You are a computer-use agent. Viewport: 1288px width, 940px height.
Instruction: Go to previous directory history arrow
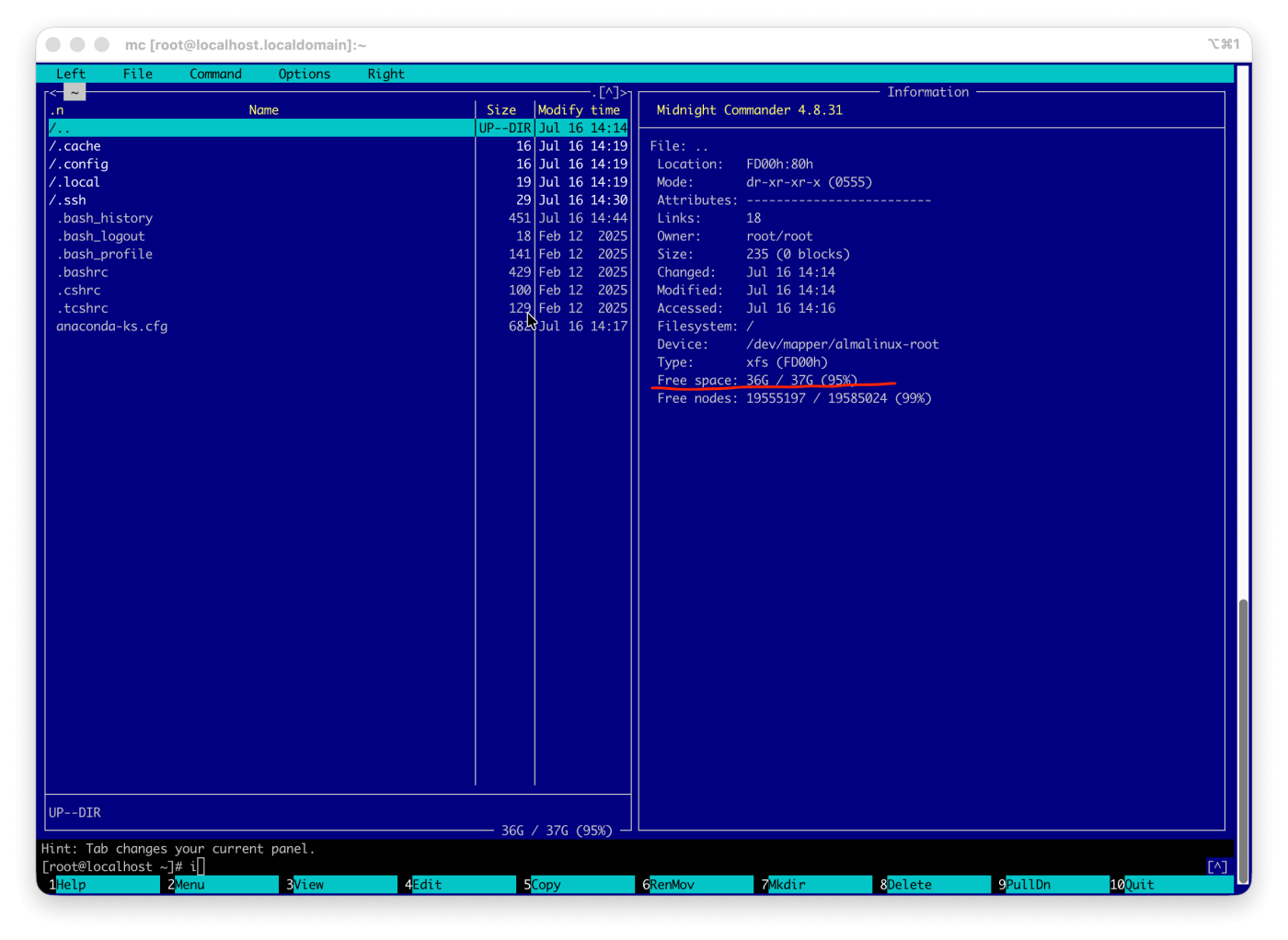point(52,92)
